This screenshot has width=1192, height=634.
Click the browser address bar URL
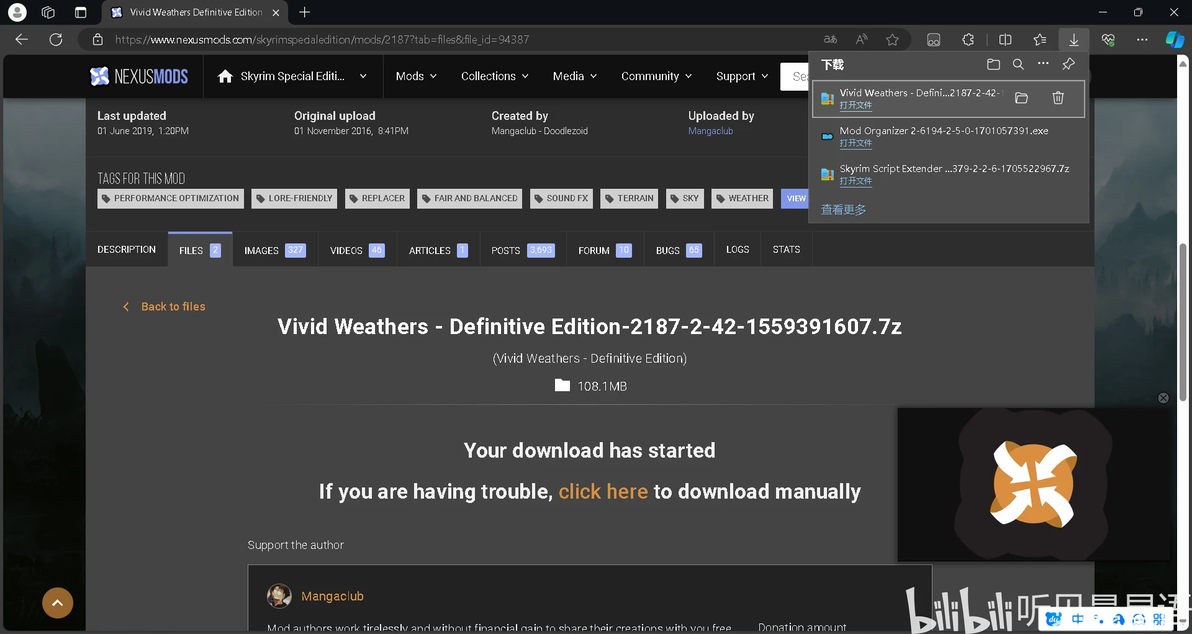322,40
